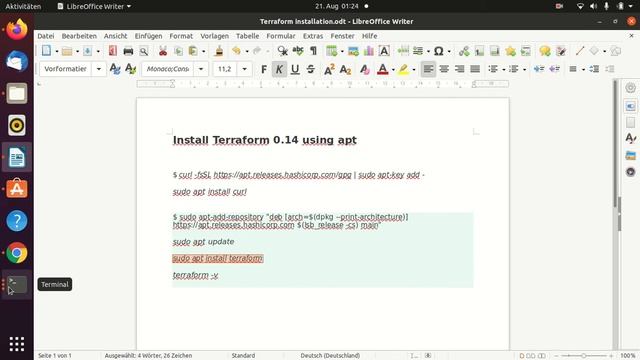
Task: Toggle strikethrough S button
Action: pos(311,69)
